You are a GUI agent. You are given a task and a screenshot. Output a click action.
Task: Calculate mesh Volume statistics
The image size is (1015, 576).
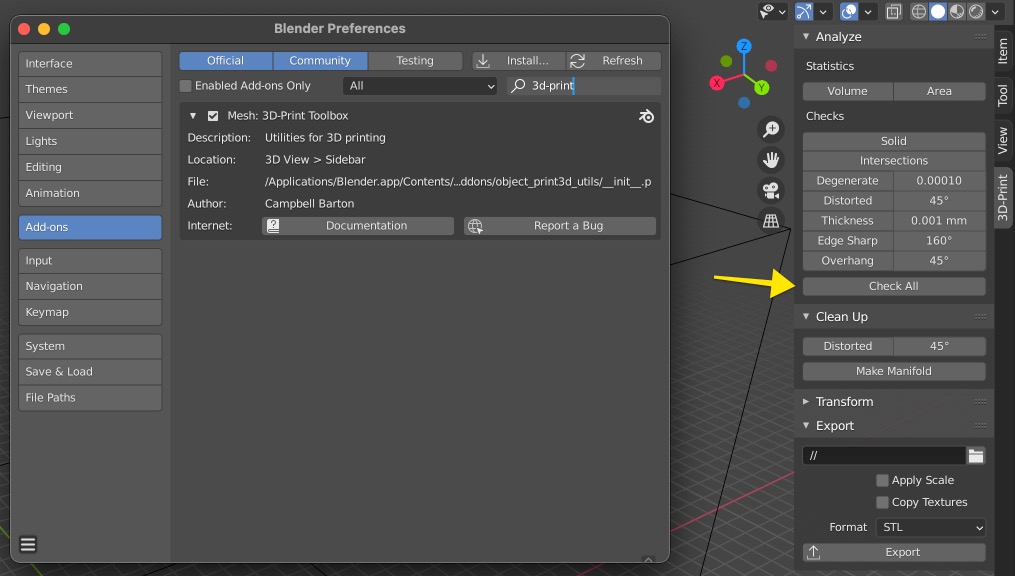[848, 91]
